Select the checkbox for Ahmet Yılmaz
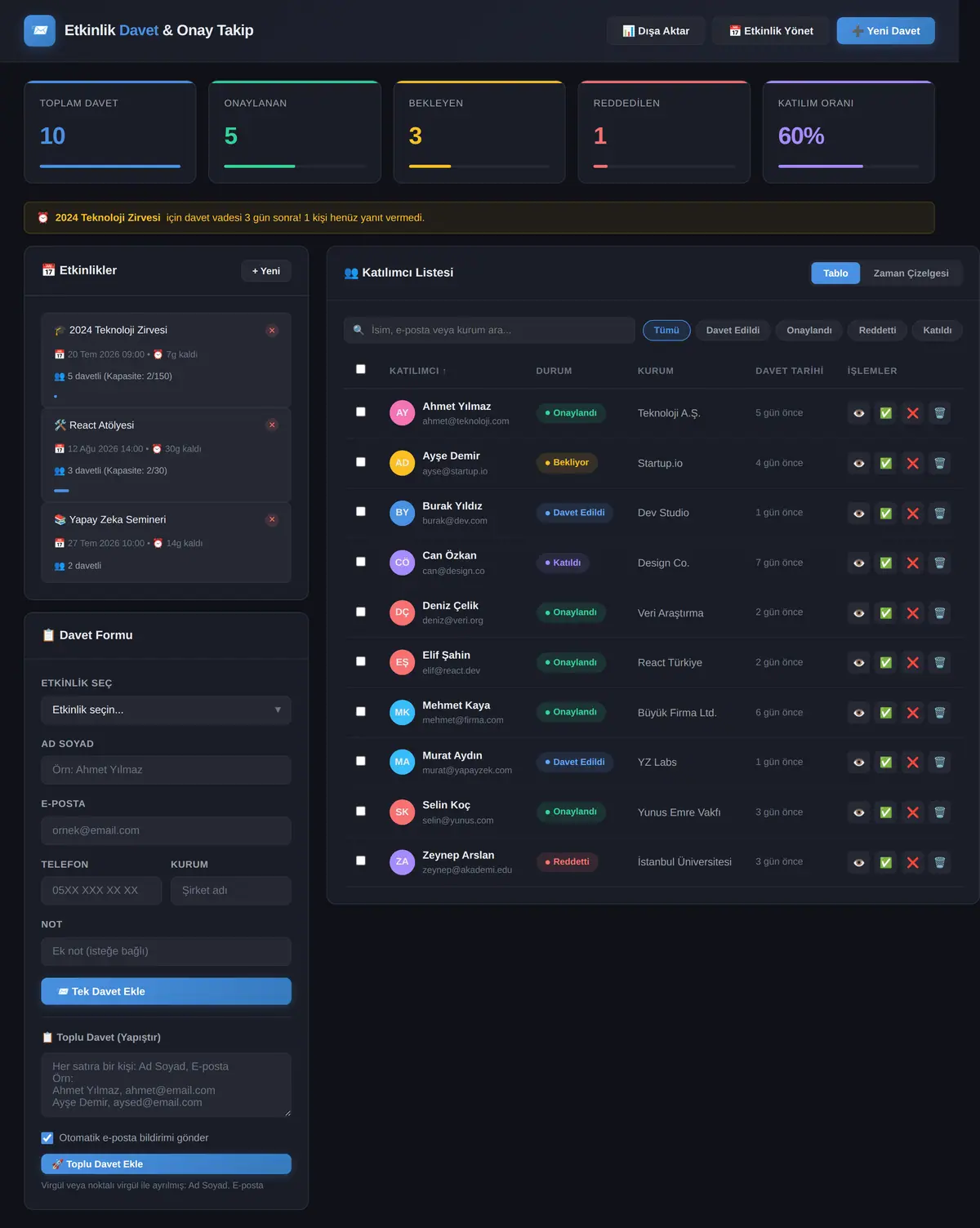The image size is (980, 1228). pyautogui.click(x=361, y=412)
